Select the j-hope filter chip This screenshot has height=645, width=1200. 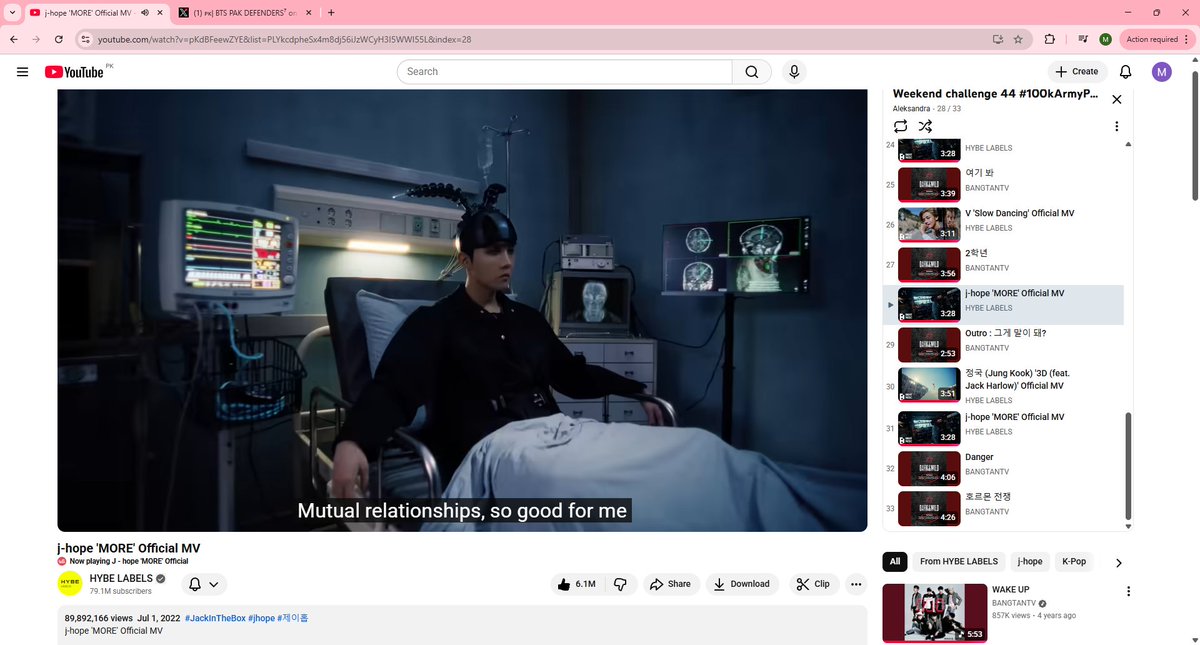[1030, 561]
